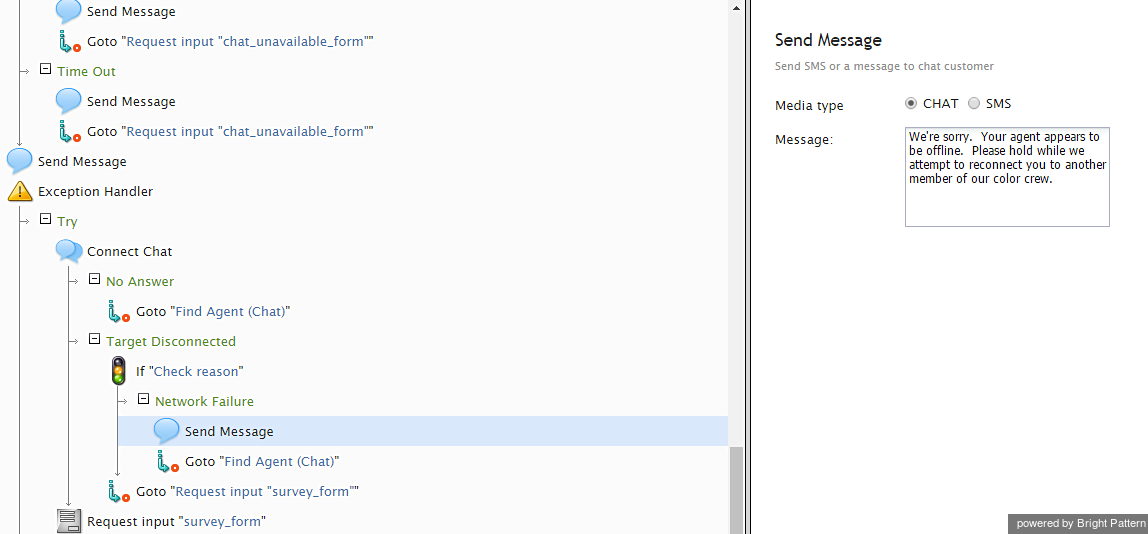Click the Goto icon under the highlighted Send Message
This screenshot has height=534, width=1148.
(x=167, y=462)
